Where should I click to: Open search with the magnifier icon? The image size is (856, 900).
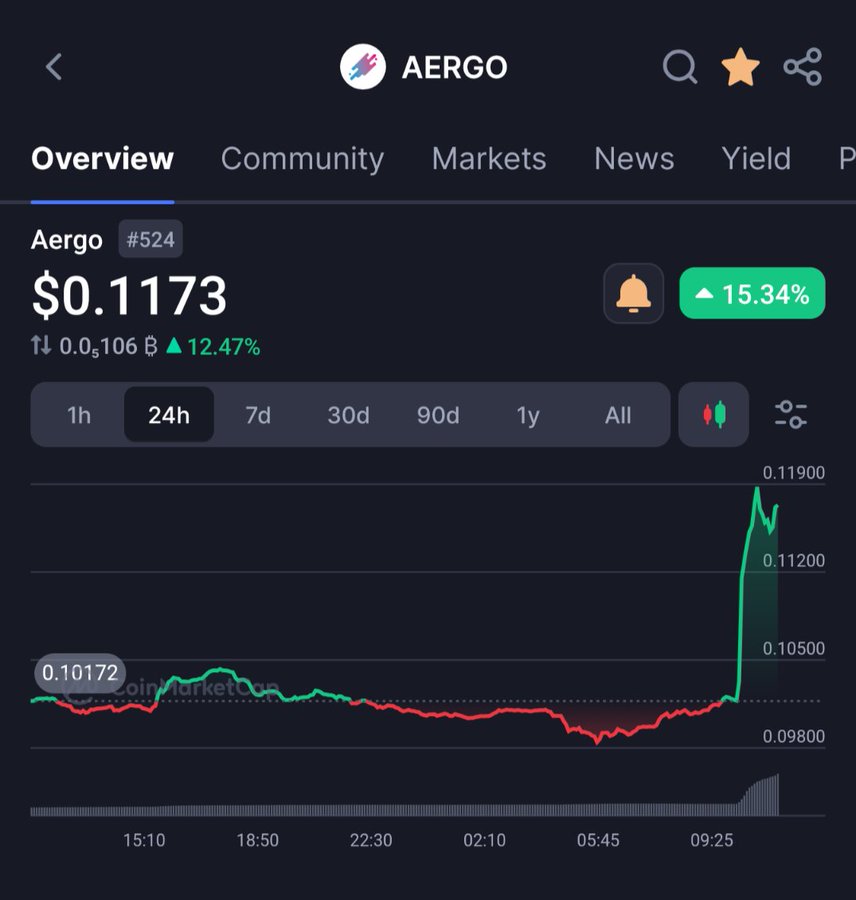(680, 68)
